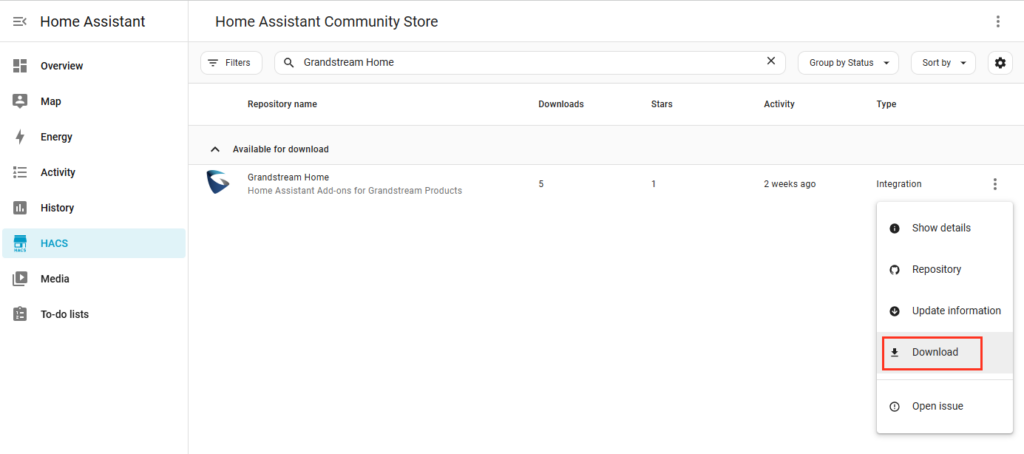Click the HACS store icon
The height and width of the screenshot is (454, 1024).
[x=20, y=243]
